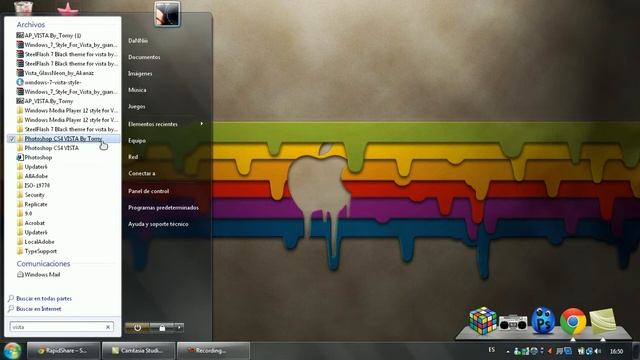Image resolution: width=640 pixels, height=360 pixels.
Task: Open SteelFlash 7 Black theme folder result
Action: pos(67,129)
